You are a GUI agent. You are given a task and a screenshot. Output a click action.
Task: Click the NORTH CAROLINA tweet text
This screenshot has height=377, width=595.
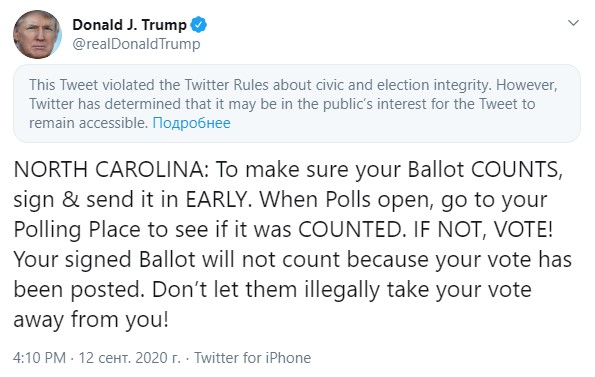[292, 244]
